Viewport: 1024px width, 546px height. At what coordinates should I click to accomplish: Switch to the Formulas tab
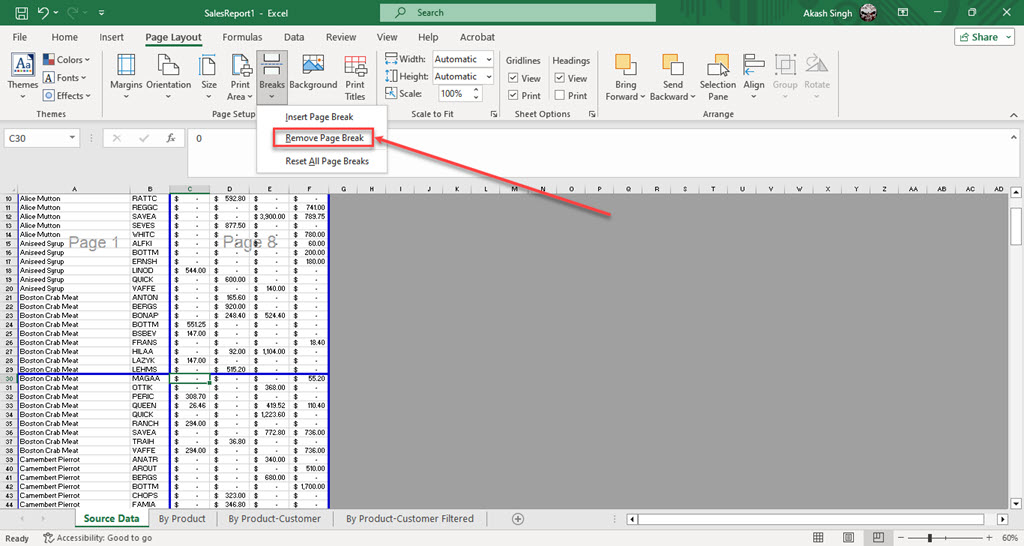point(242,37)
